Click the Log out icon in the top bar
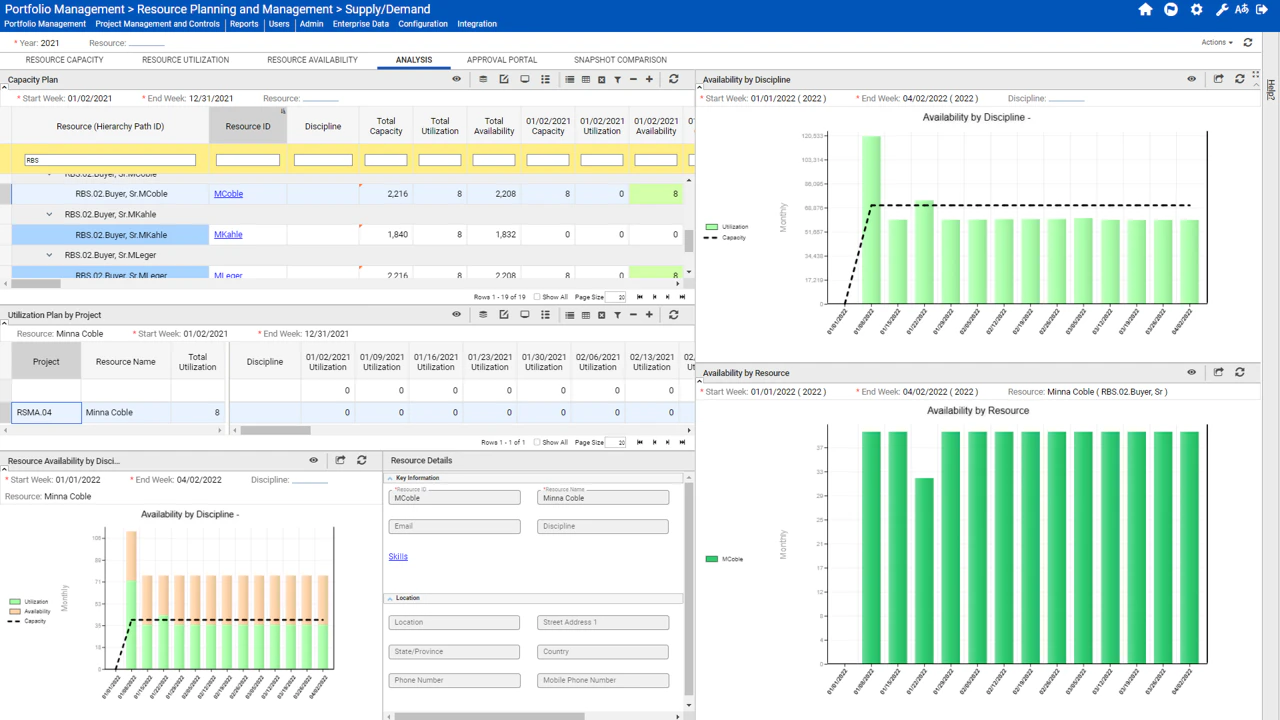 (x=1266, y=8)
